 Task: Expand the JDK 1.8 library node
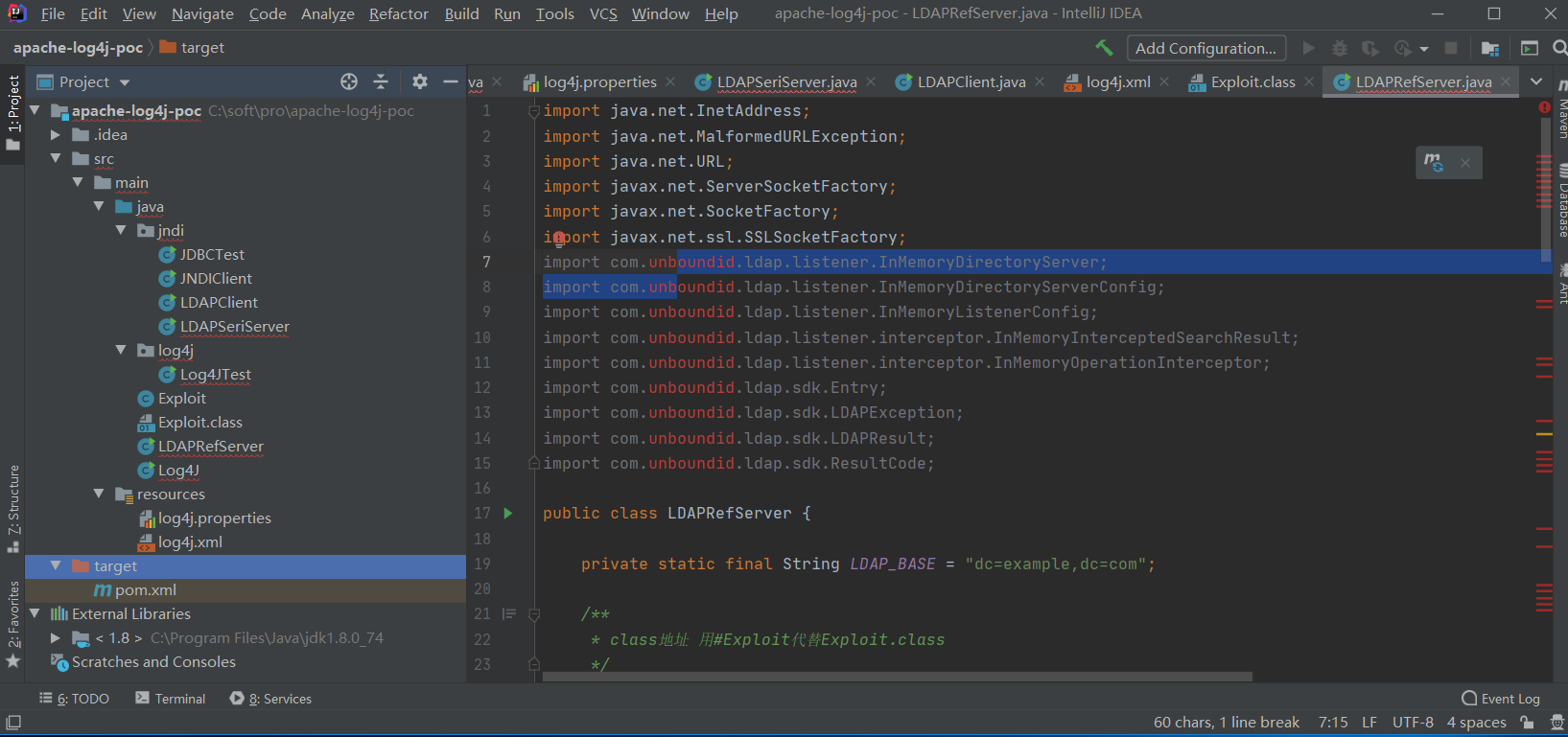point(56,637)
